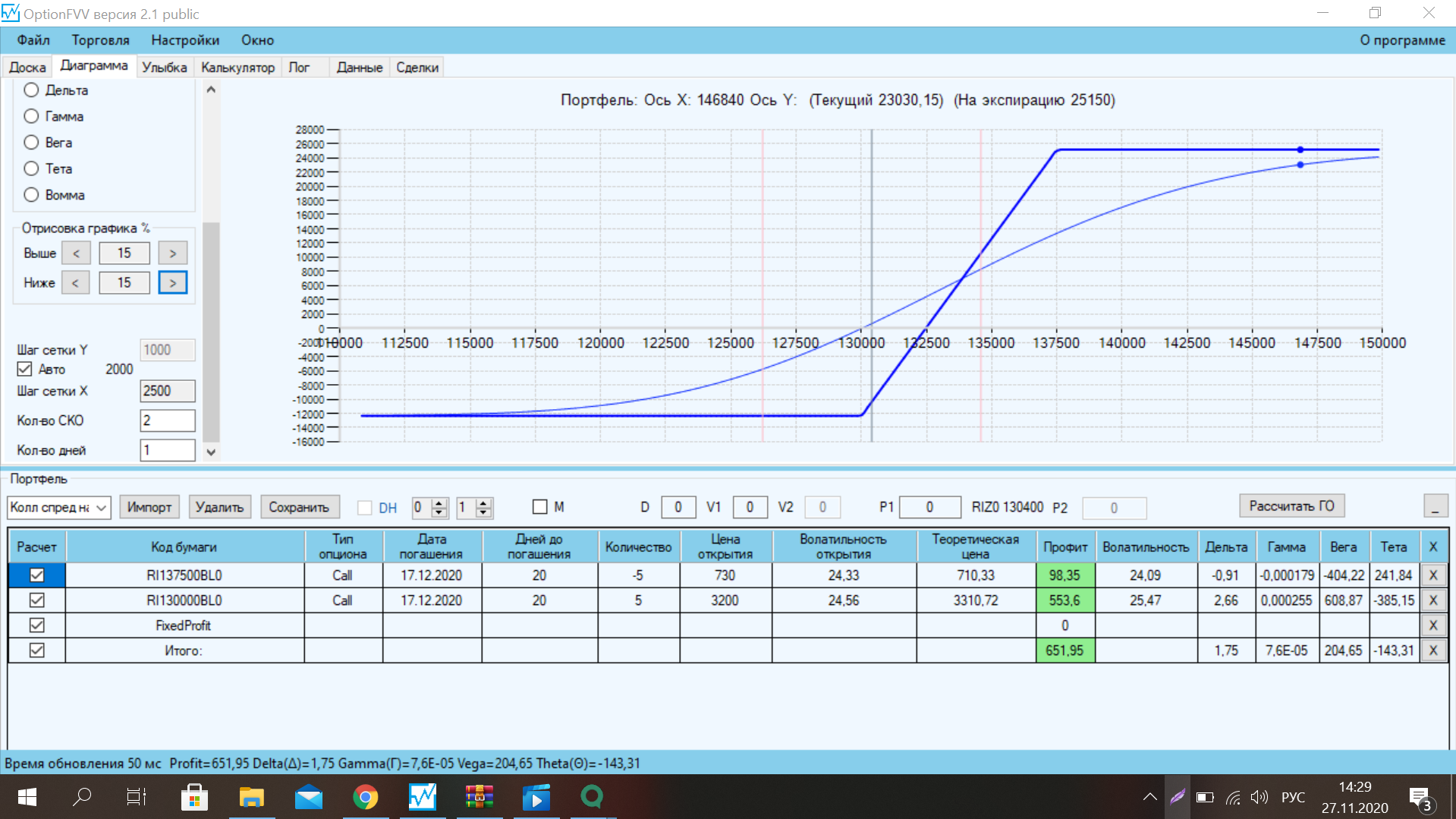The width and height of the screenshot is (1456, 819).
Task: Open File Explorer from taskbar
Action: pos(251,797)
